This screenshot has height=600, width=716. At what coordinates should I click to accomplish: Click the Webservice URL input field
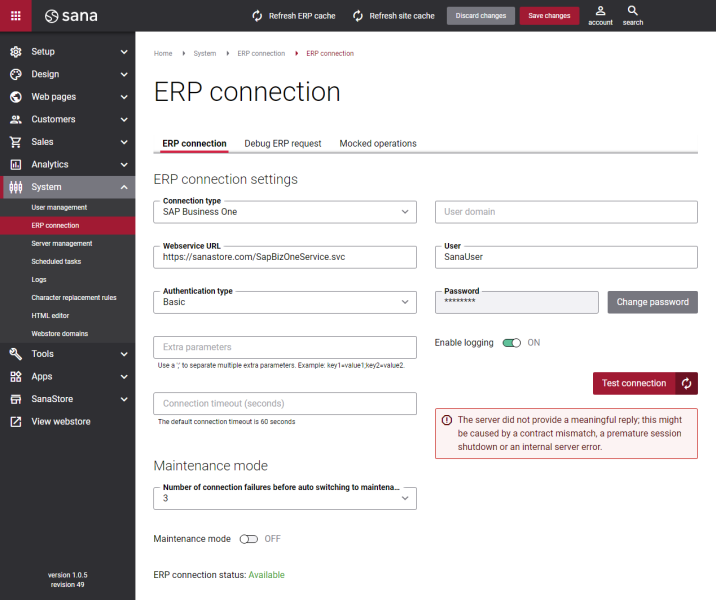pyautogui.click(x=285, y=257)
